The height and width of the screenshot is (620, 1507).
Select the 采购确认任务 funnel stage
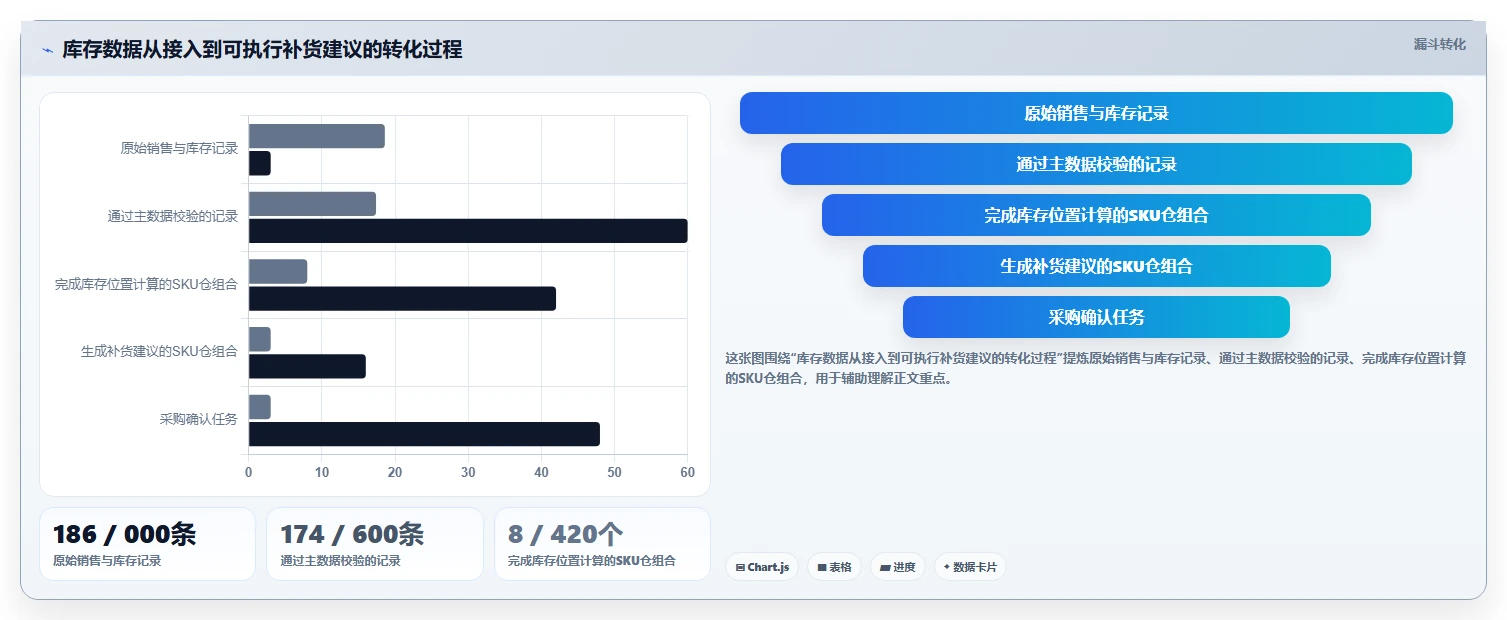tap(1096, 317)
